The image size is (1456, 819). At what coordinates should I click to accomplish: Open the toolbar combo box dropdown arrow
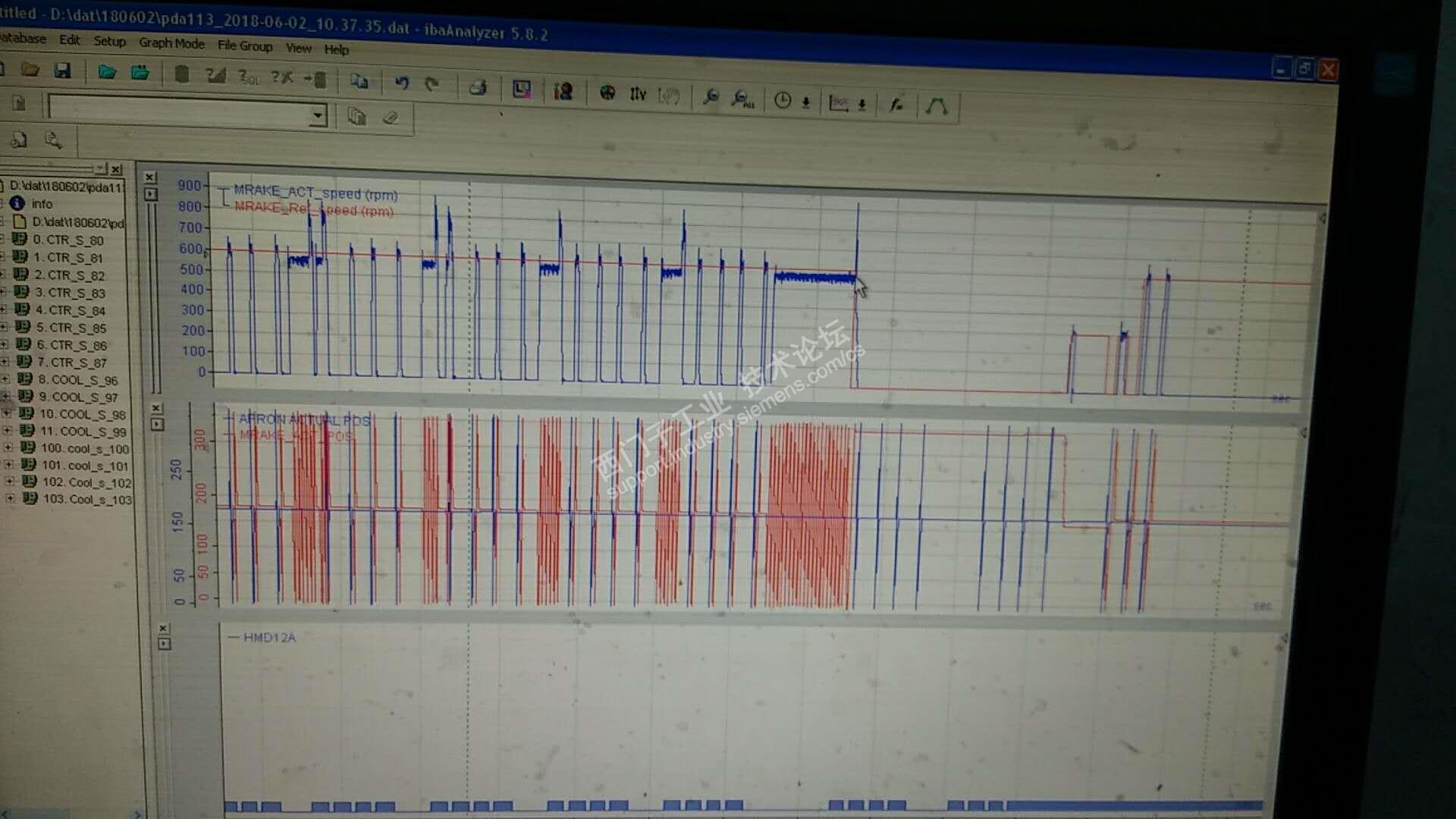[318, 115]
